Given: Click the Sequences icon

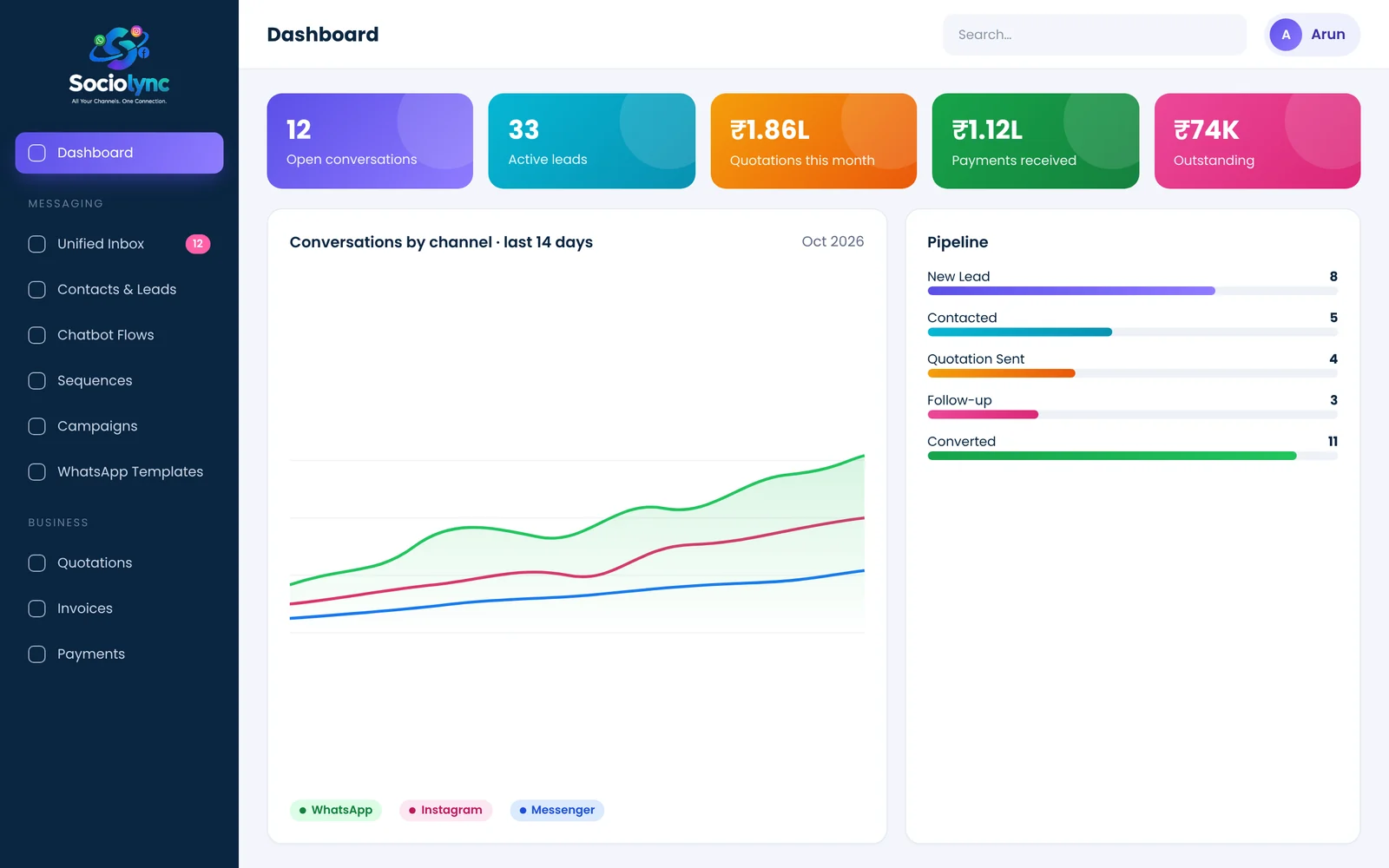Looking at the screenshot, I should [37, 381].
